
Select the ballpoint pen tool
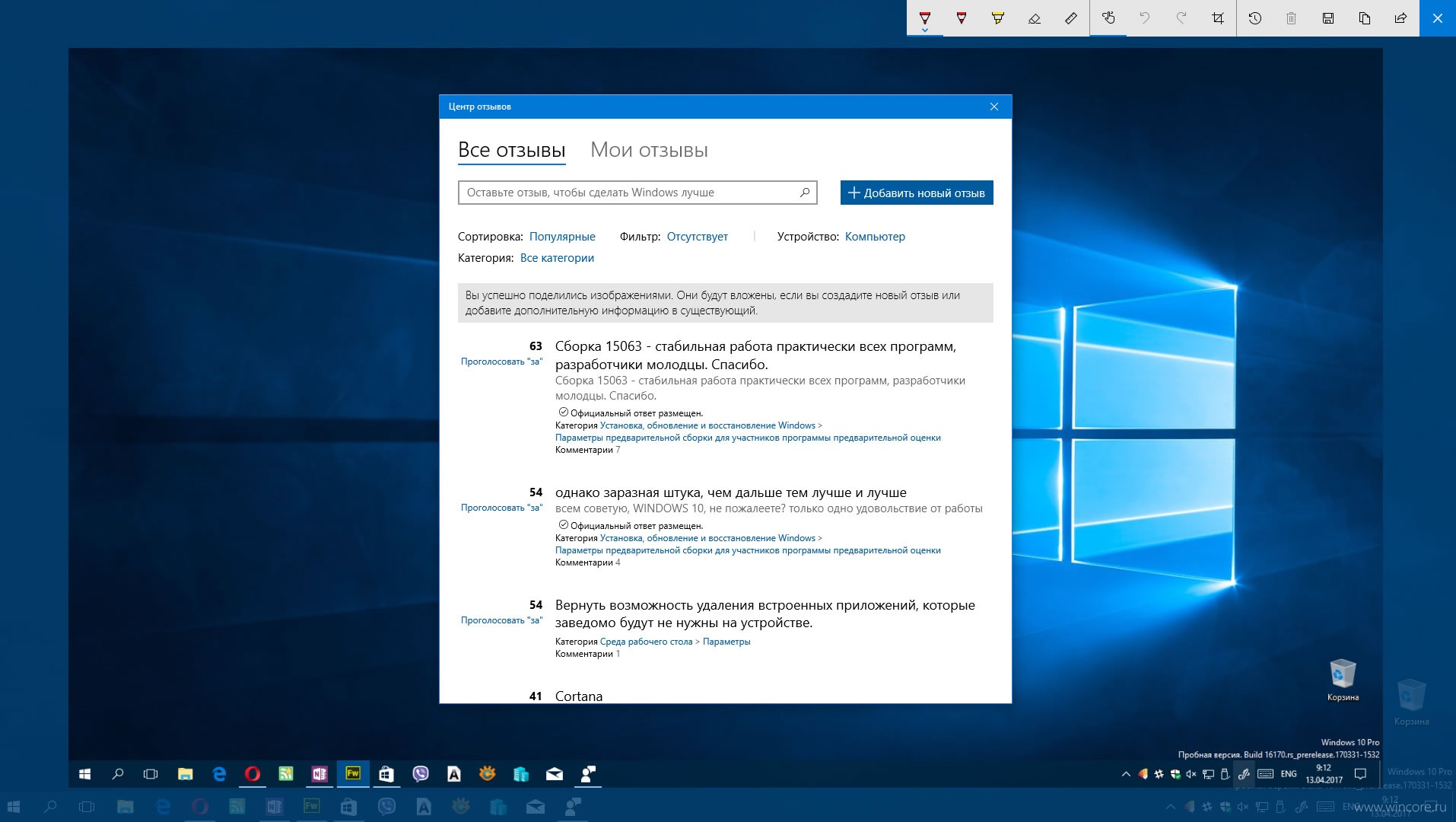pyautogui.click(x=925, y=16)
